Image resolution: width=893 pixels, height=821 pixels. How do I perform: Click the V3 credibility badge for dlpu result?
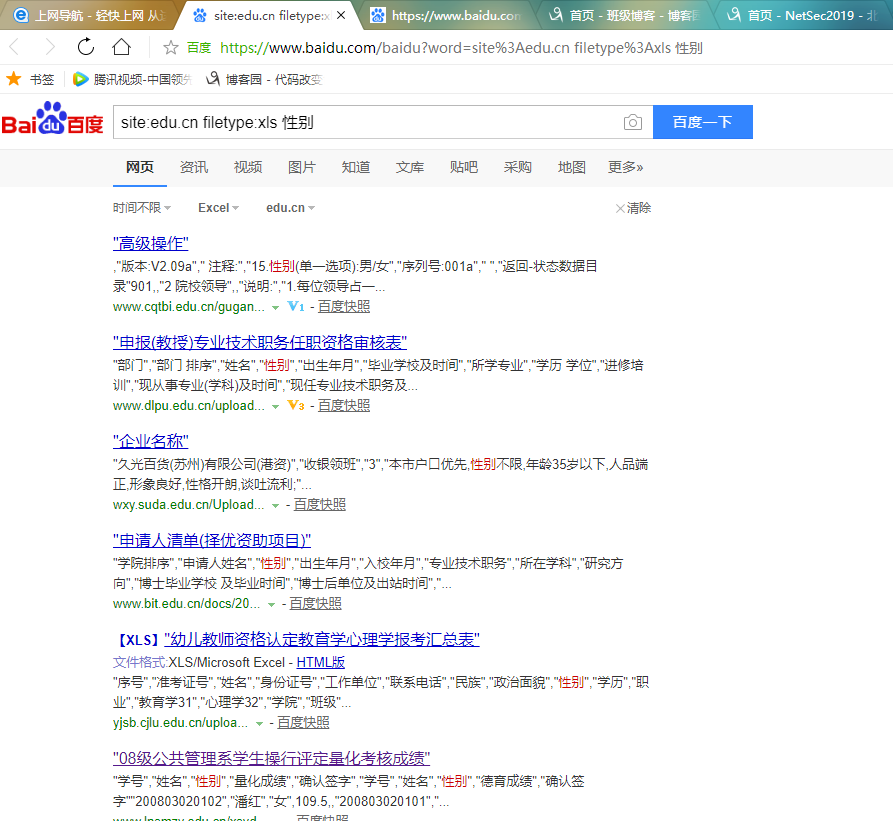pyautogui.click(x=296, y=405)
